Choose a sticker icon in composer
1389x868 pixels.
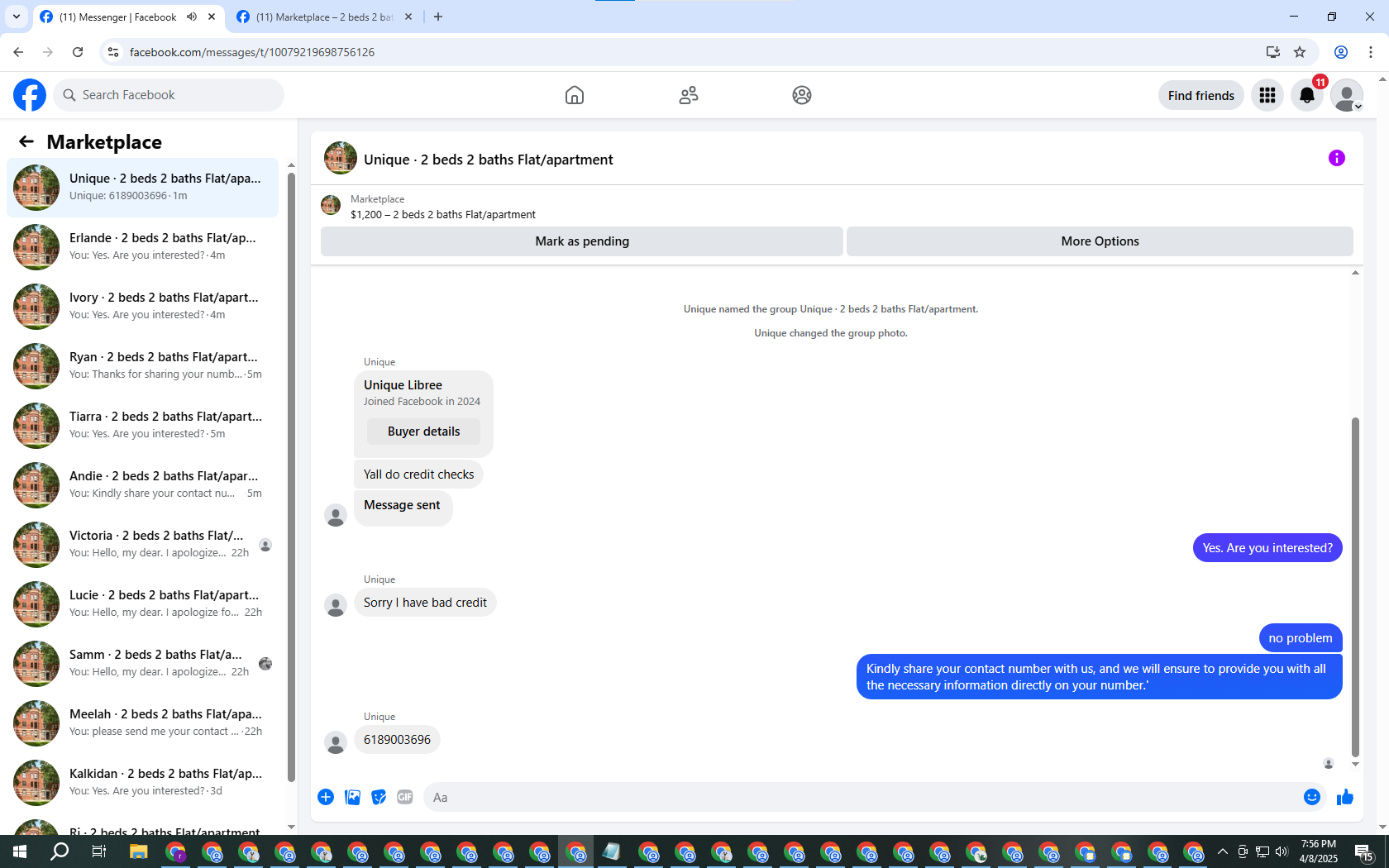pyautogui.click(x=379, y=797)
